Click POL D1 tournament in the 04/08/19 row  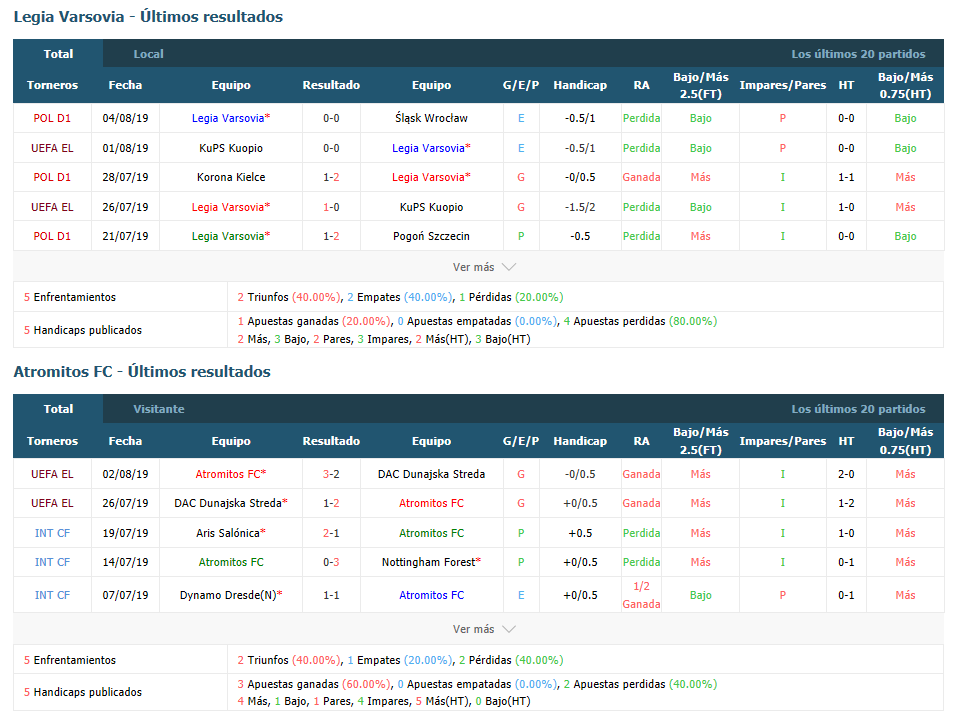52,118
